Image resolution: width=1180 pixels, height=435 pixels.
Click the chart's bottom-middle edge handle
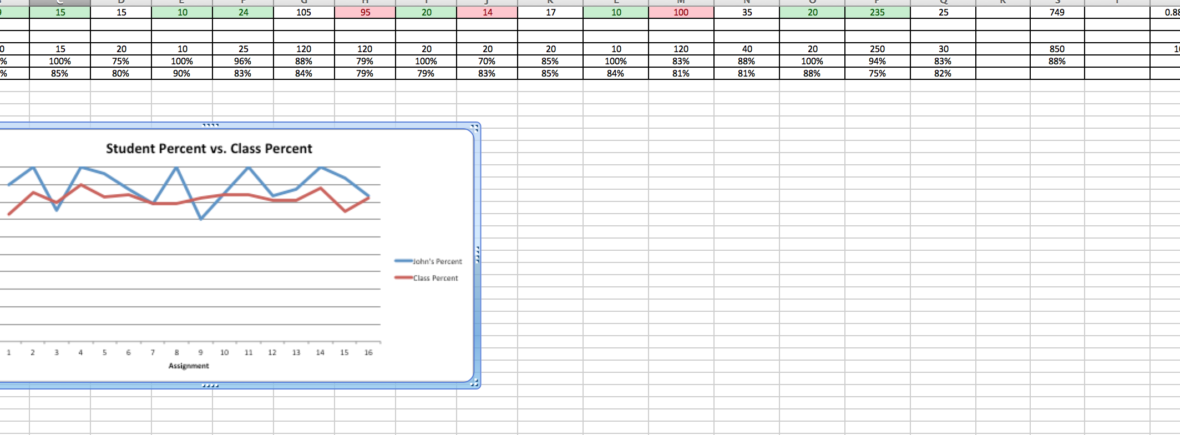[209, 384]
